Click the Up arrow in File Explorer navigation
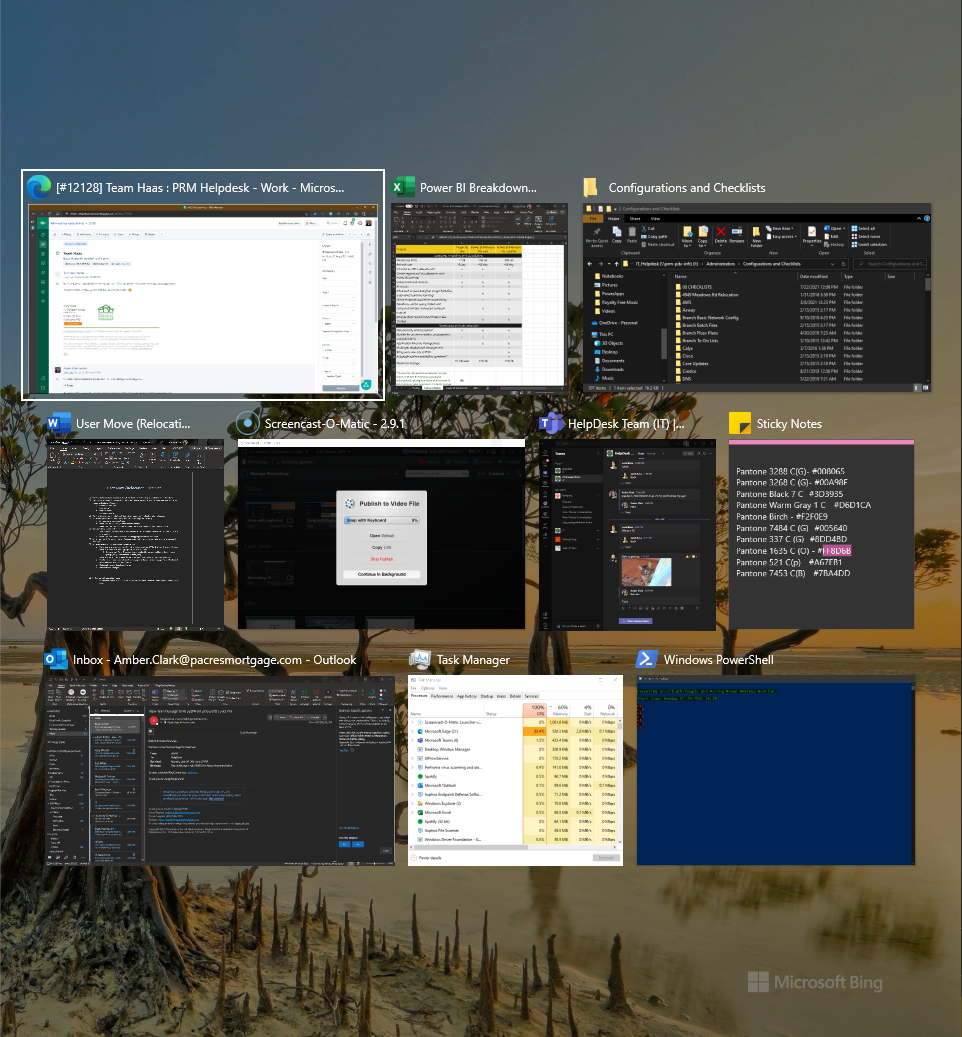 click(x=616, y=264)
